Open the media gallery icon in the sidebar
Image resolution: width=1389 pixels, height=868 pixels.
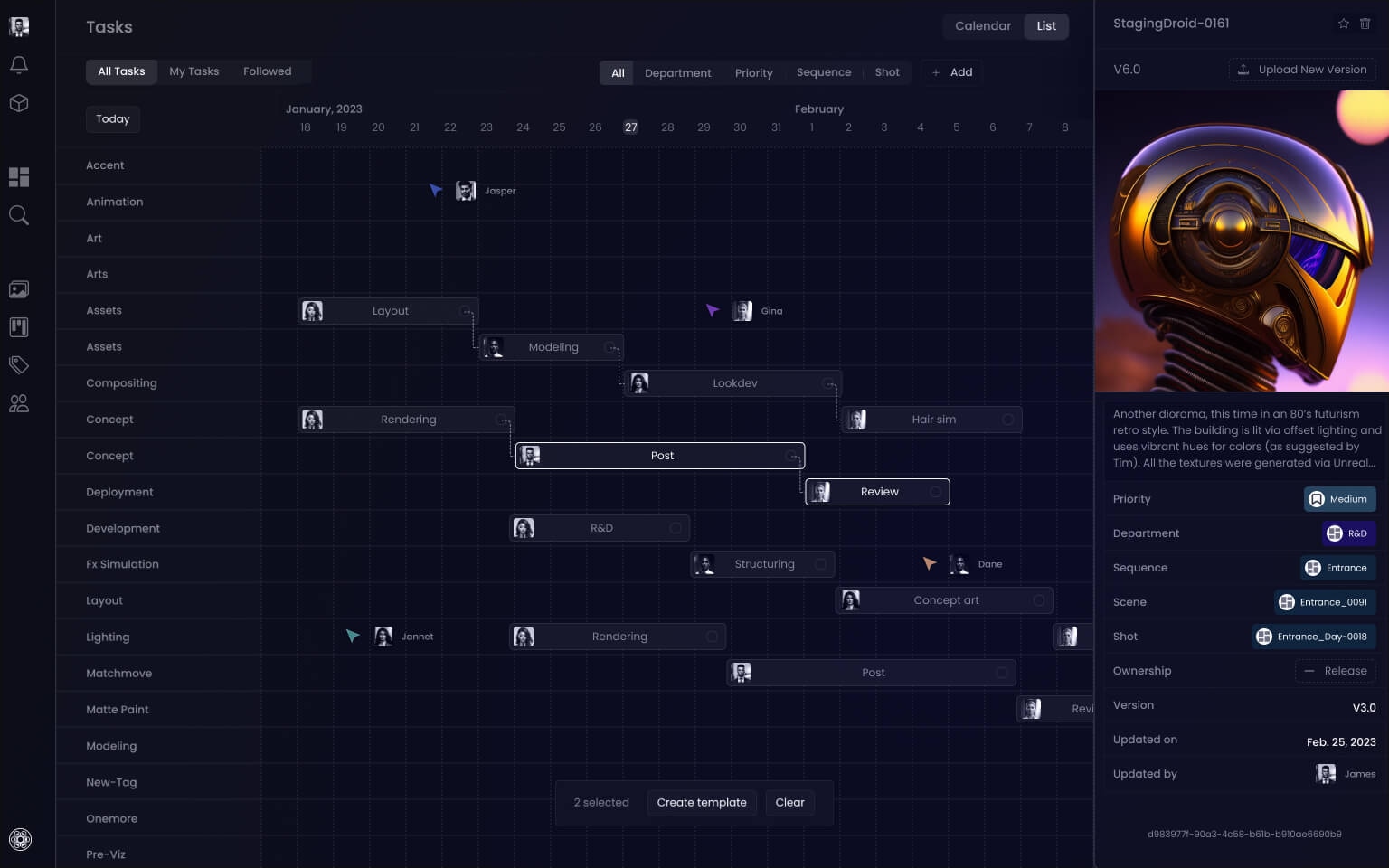pyautogui.click(x=18, y=289)
